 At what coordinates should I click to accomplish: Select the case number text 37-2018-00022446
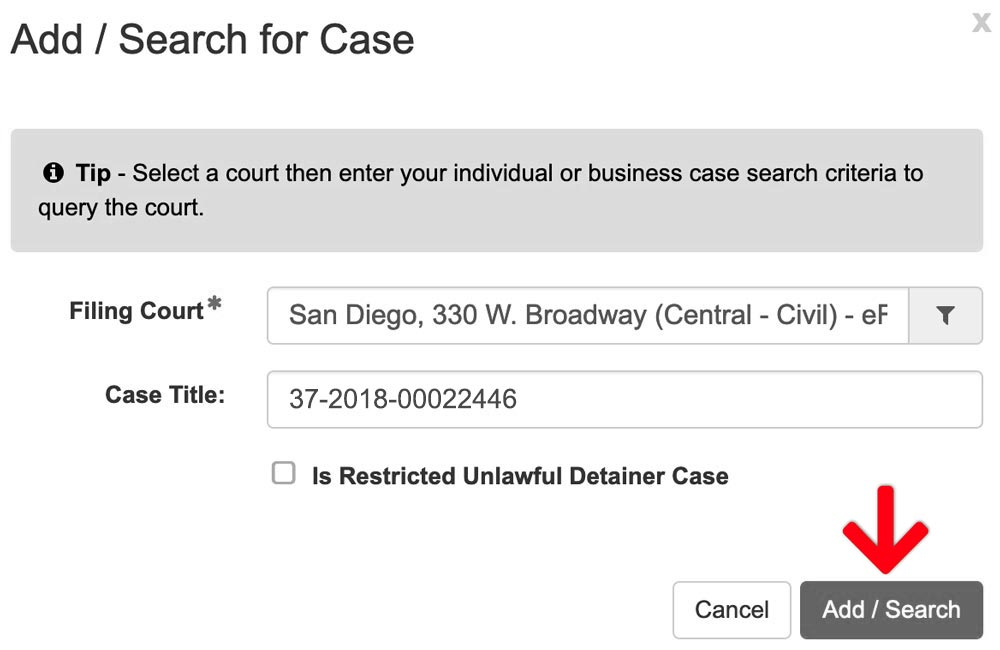[402, 399]
